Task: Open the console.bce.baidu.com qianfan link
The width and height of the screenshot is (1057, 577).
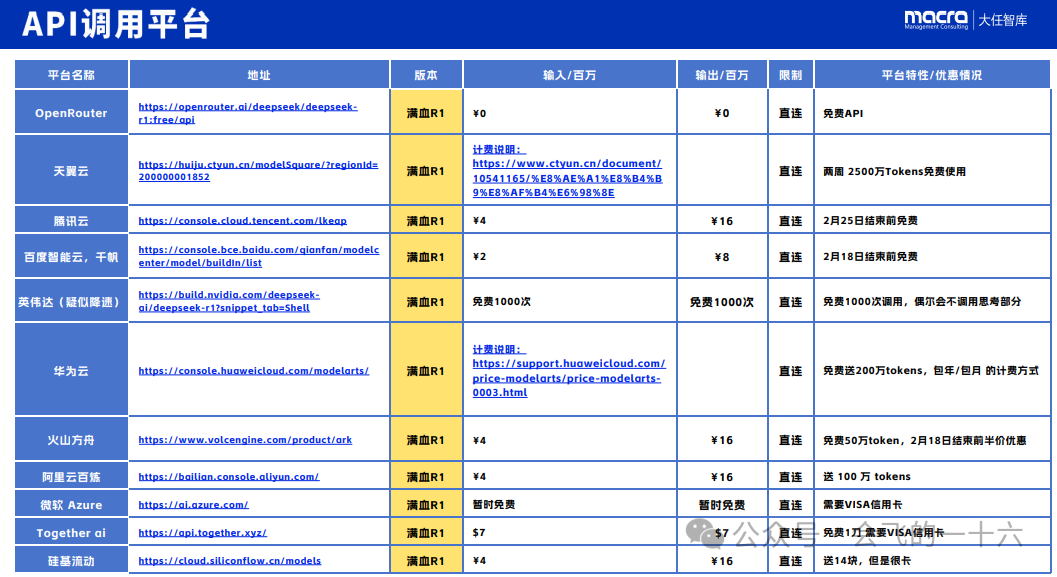Action: tap(259, 256)
